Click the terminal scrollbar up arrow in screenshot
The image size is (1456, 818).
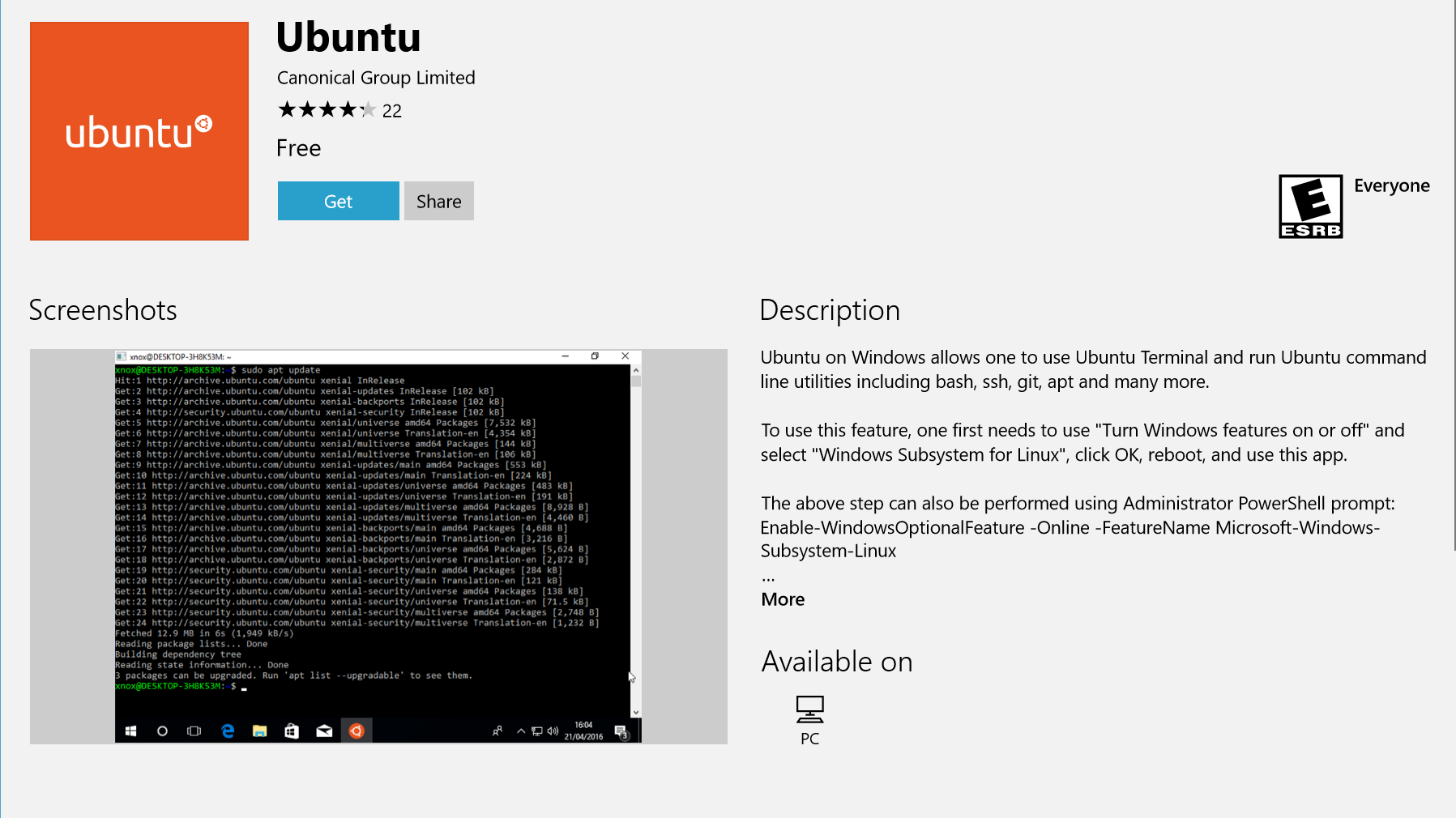pos(636,370)
